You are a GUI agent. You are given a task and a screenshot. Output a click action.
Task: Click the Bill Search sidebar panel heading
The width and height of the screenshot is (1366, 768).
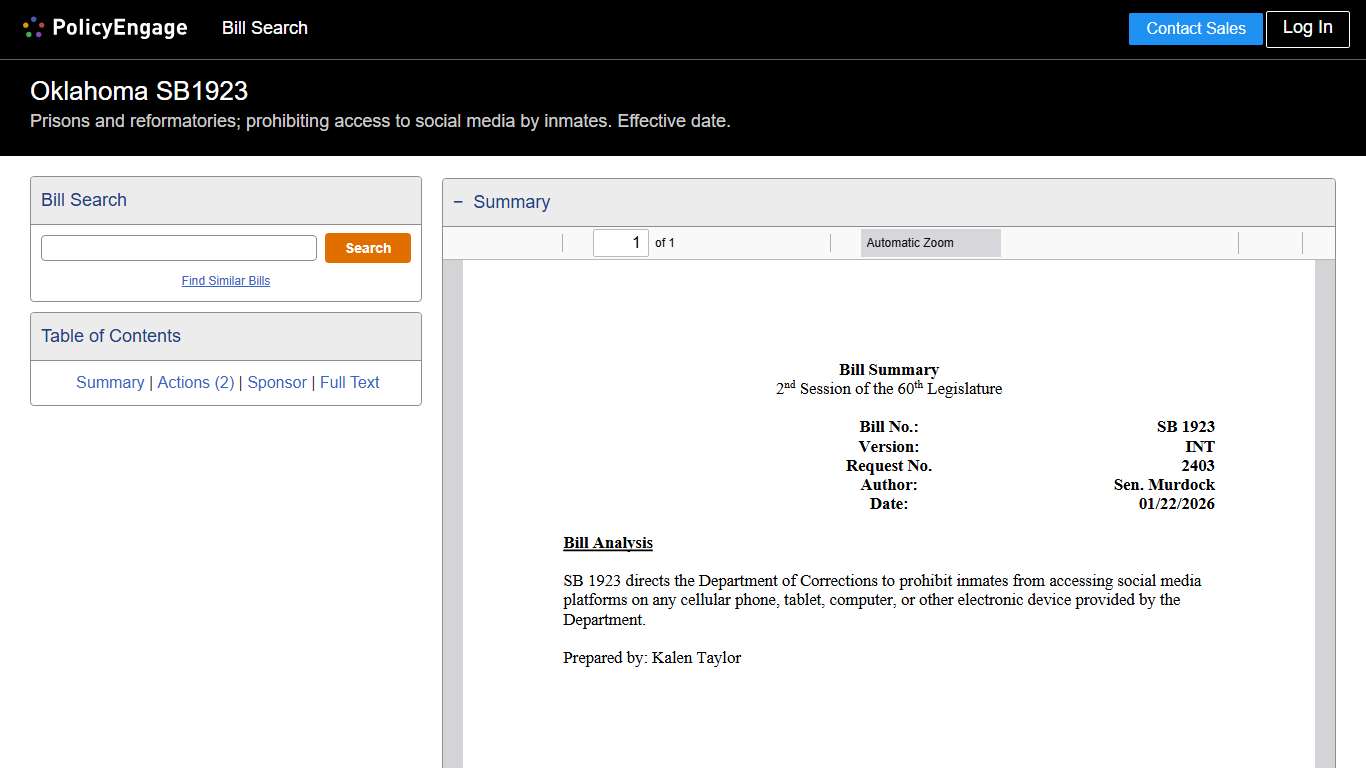click(x=84, y=200)
